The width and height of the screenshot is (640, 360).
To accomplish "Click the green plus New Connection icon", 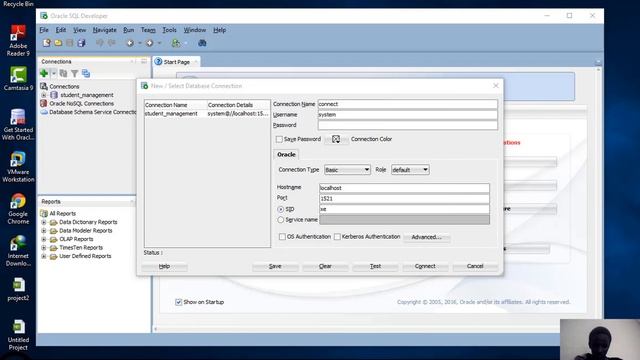I will [44, 73].
